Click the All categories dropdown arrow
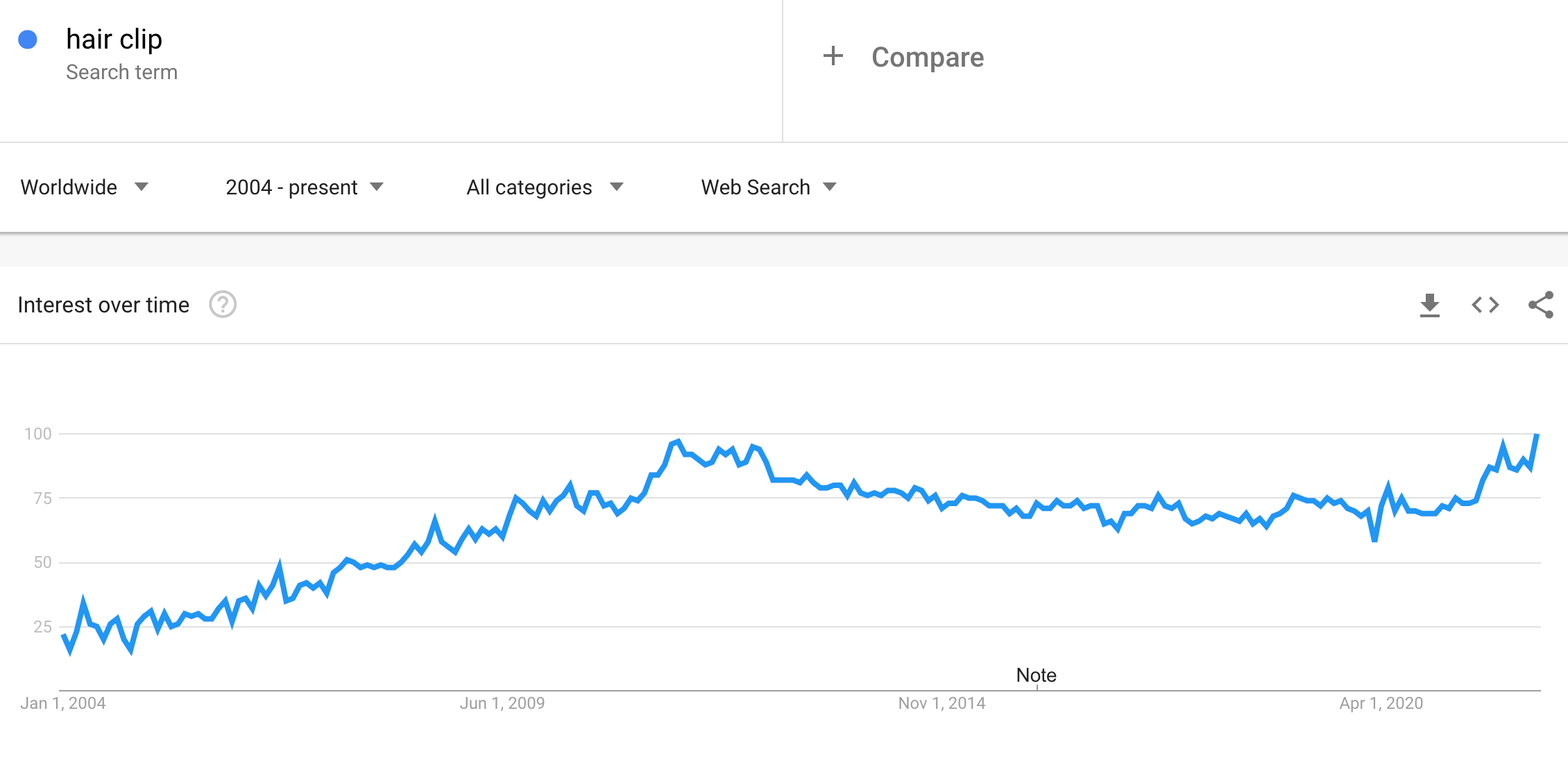 (616, 187)
